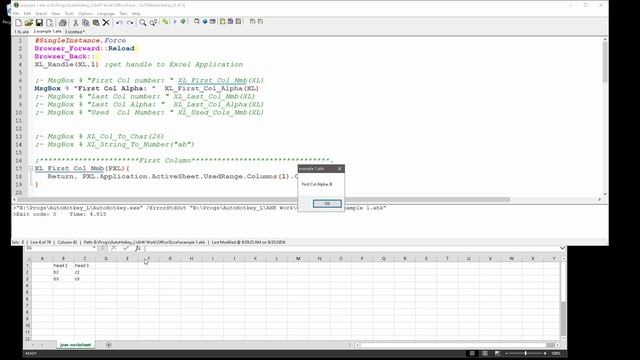Click OK in the message box
640x360 pixels.
click(x=327, y=203)
